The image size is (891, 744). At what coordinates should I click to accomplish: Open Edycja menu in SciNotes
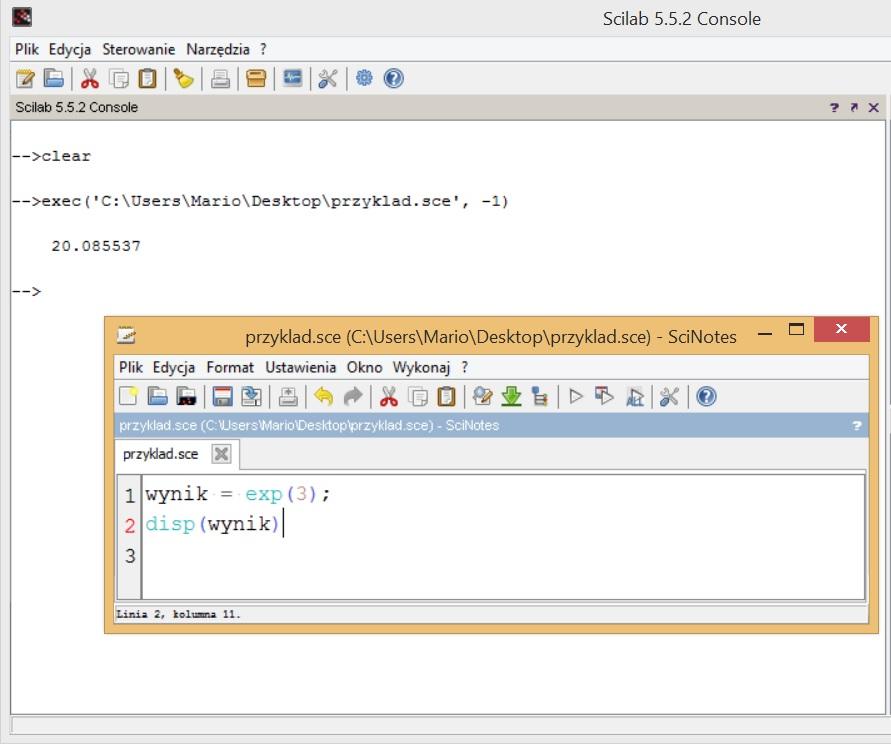(x=174, y=367)
